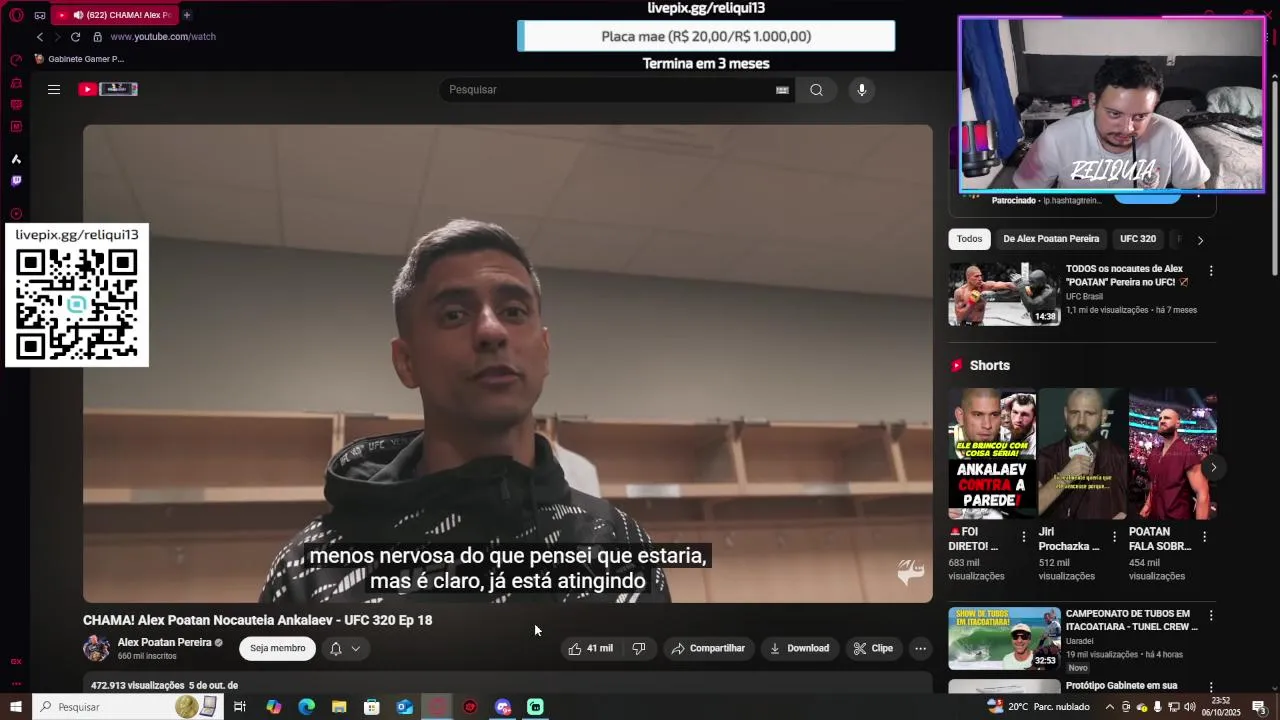
Task: Open the channel avatar of Alex Poatan Pereira
Action: [x=96, y=648]
